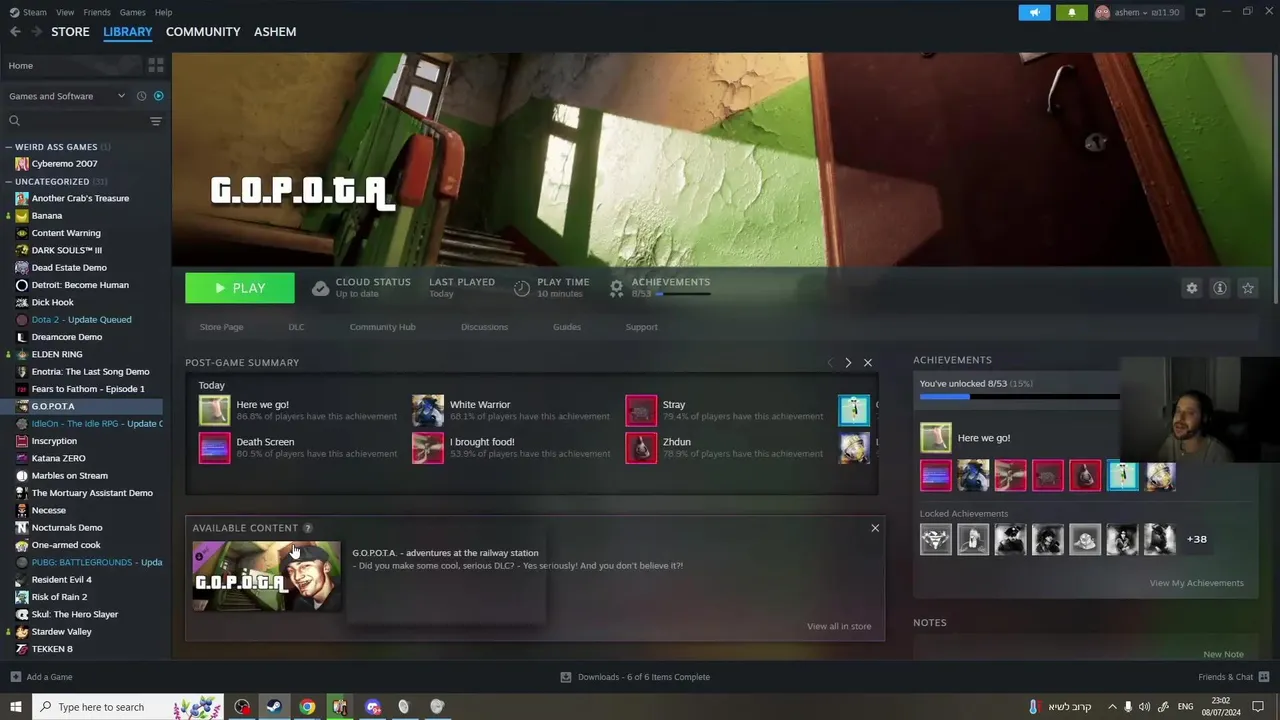
Task: Click the Death Screen achievement icon
Action: (214, 447)
